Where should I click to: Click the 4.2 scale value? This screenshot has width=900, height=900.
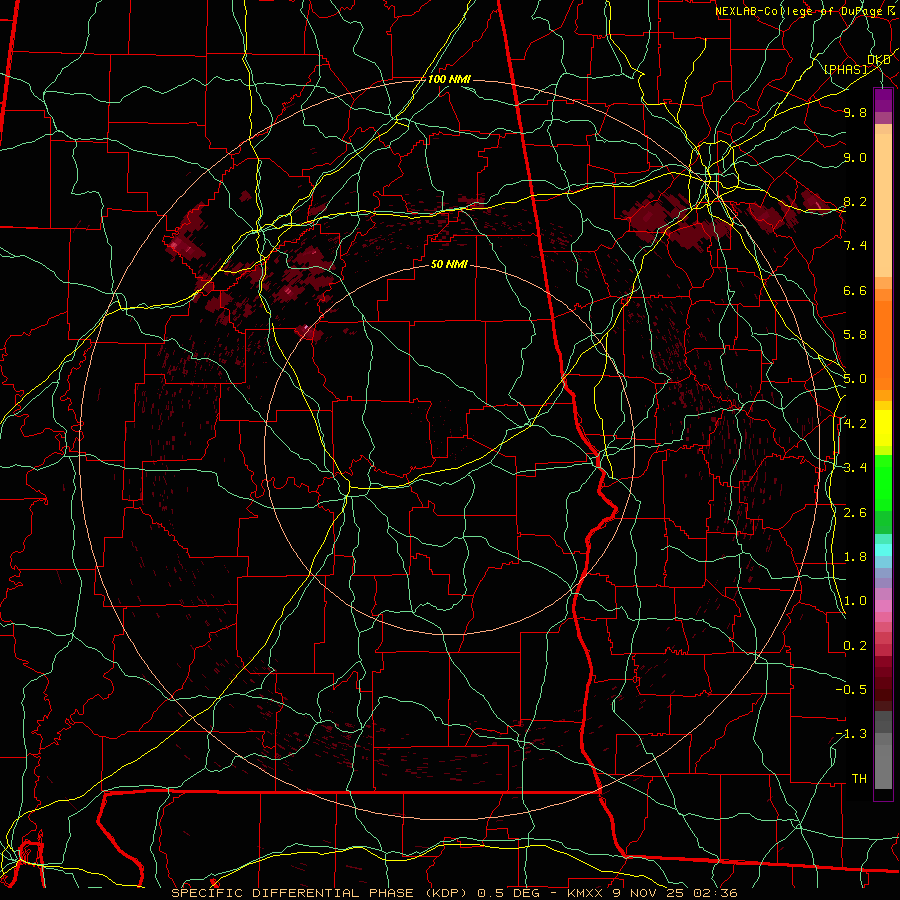point(855,424)
